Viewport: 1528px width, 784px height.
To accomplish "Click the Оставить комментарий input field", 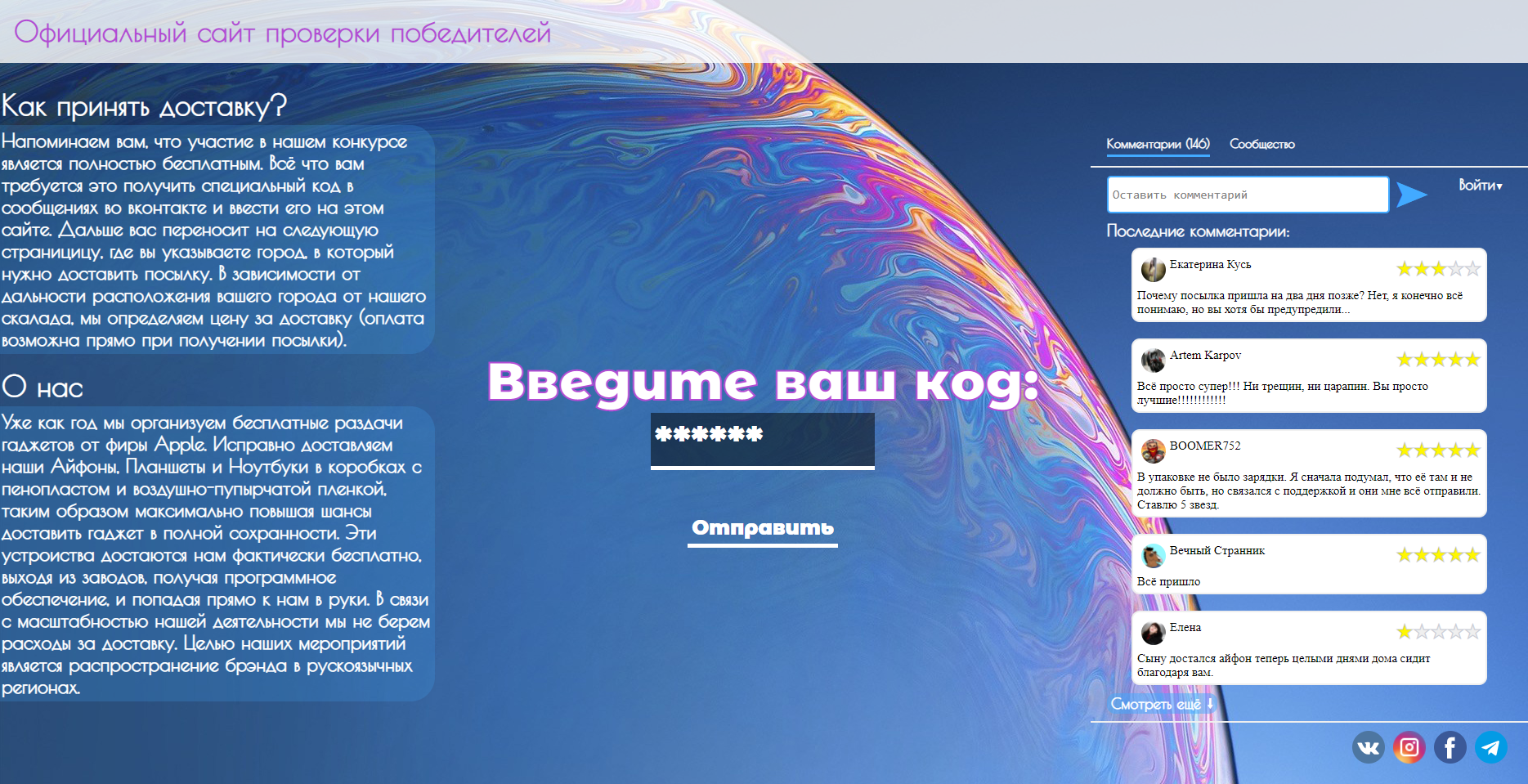I will pyautogui.click(x=1248, y=195).
